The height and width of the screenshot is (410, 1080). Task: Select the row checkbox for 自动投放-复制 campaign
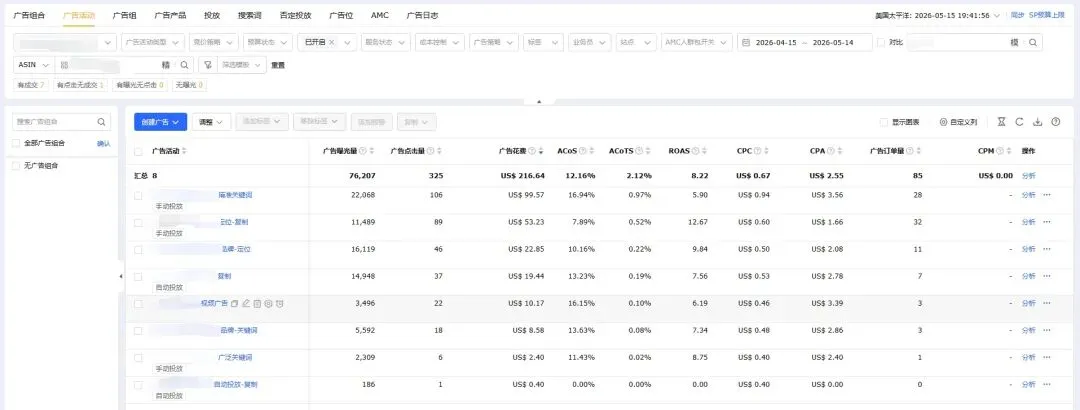(x=138, y=385)
